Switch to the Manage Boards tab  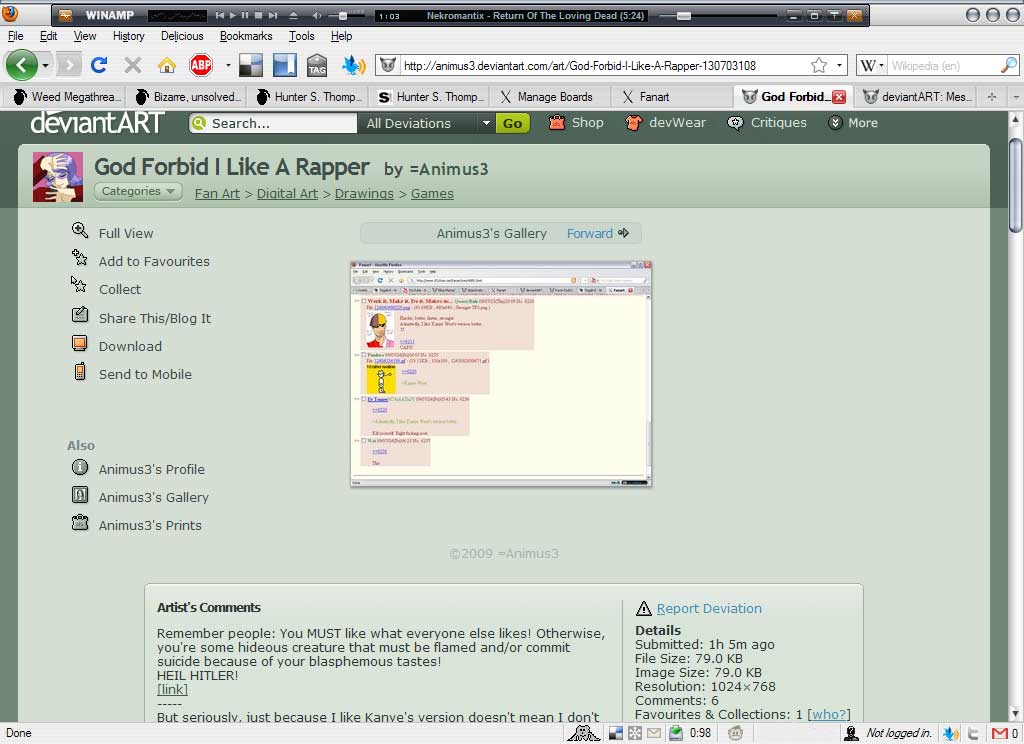pos(554,97)
